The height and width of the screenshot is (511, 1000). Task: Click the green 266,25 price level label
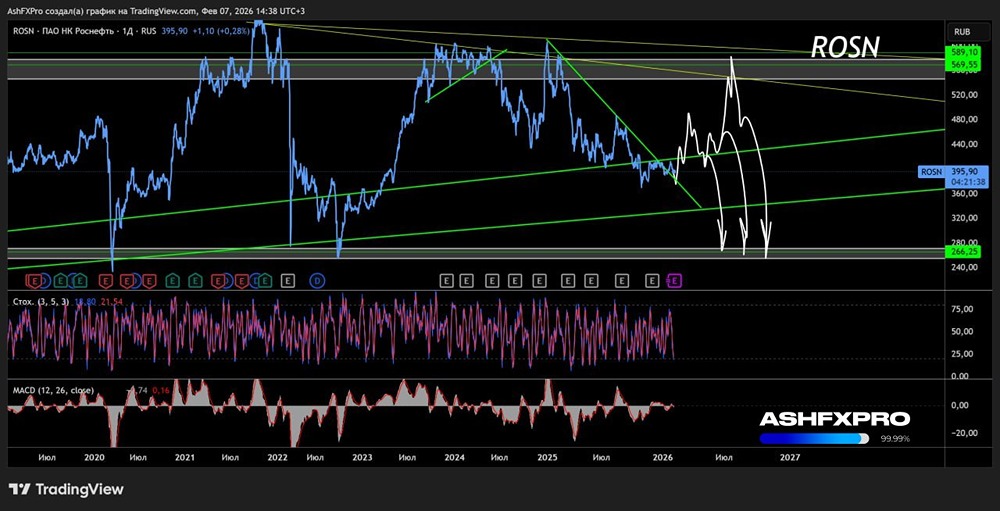(964, 252)
